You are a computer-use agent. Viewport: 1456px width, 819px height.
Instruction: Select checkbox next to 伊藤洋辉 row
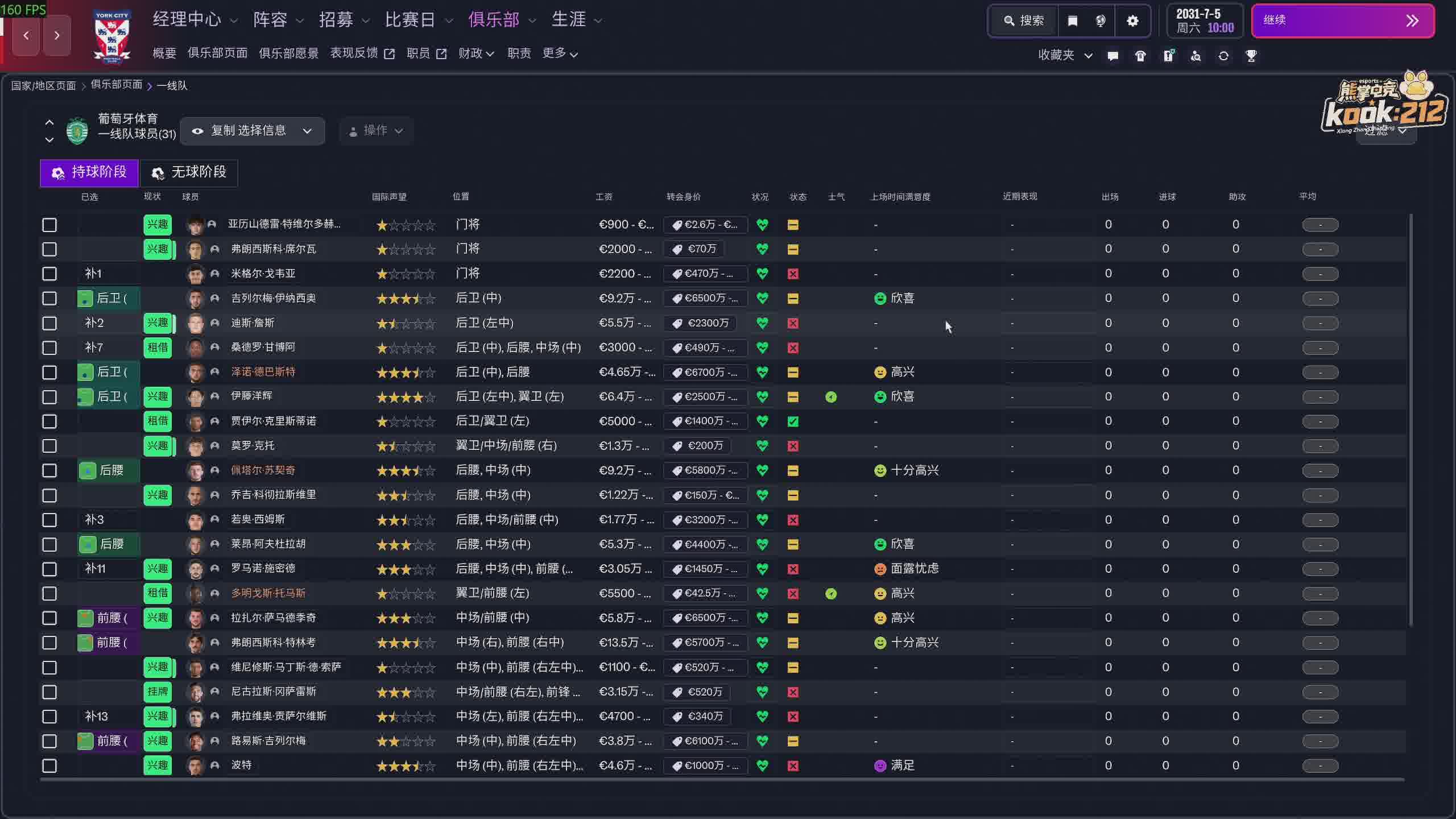pyautogui.click(x=49, y=397)
